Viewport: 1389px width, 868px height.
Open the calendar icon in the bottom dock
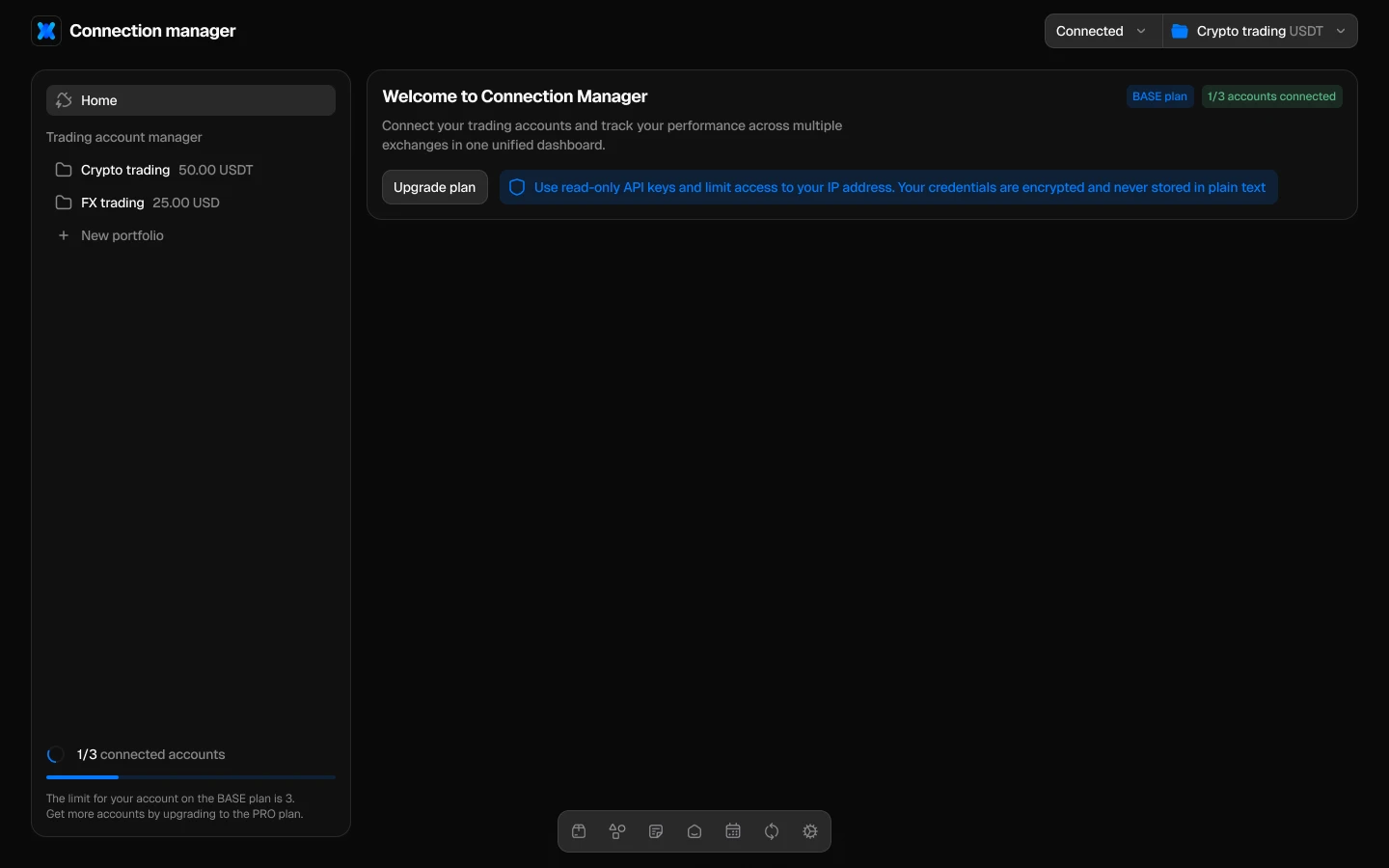coord(733,831)
